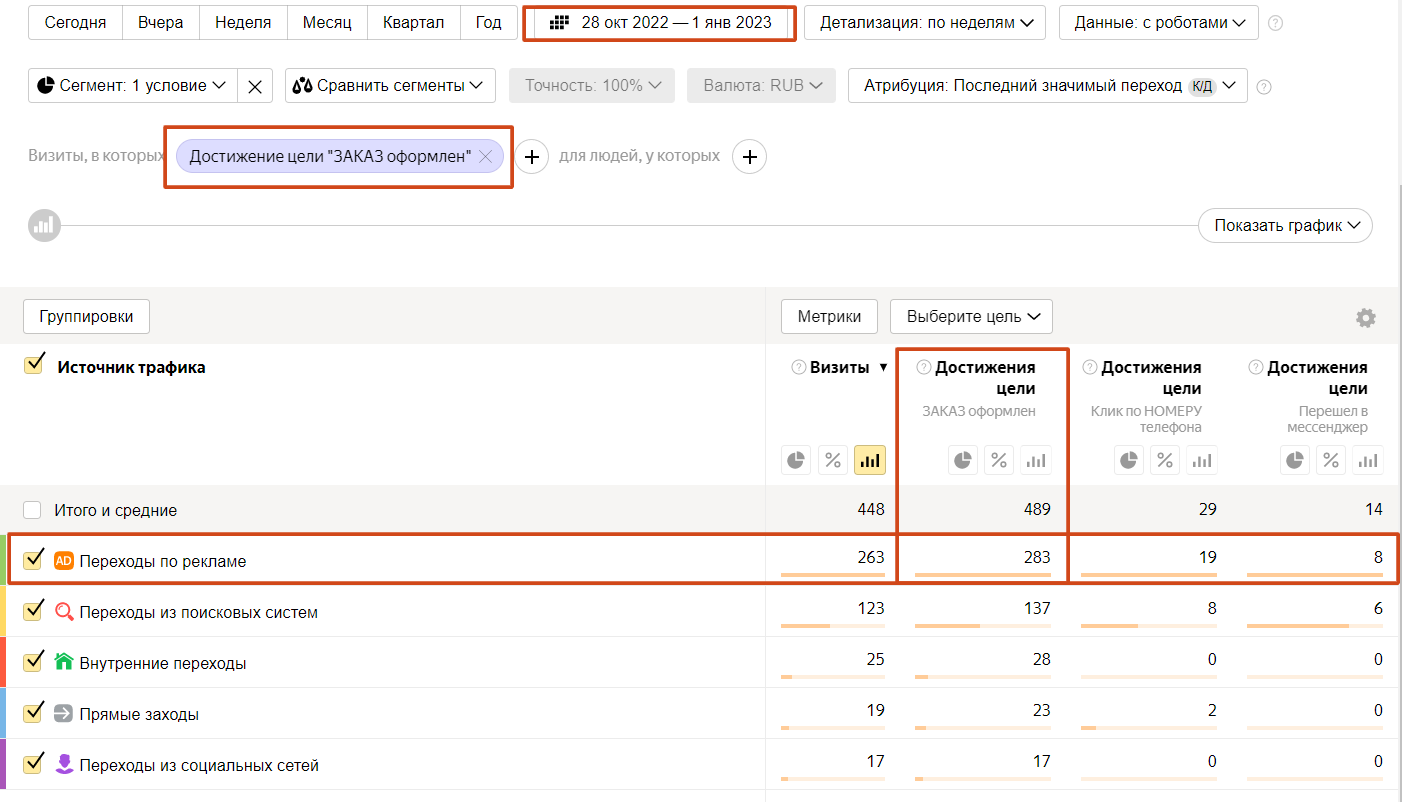Uncheck the Переходы по рекламе checkbox

click(x=33, y=560)
